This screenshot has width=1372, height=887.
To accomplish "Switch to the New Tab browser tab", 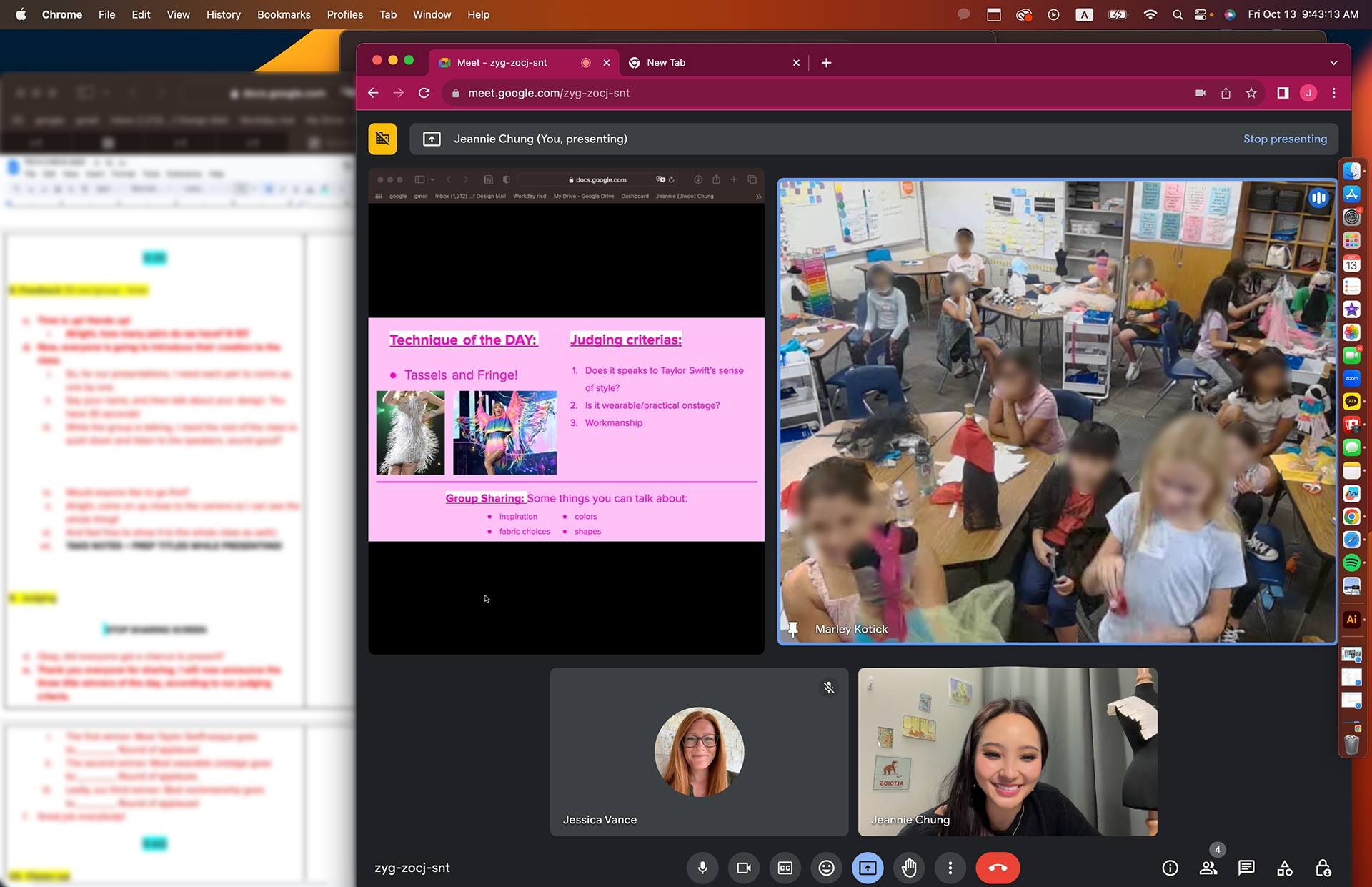I will click(x=713, y=63).
